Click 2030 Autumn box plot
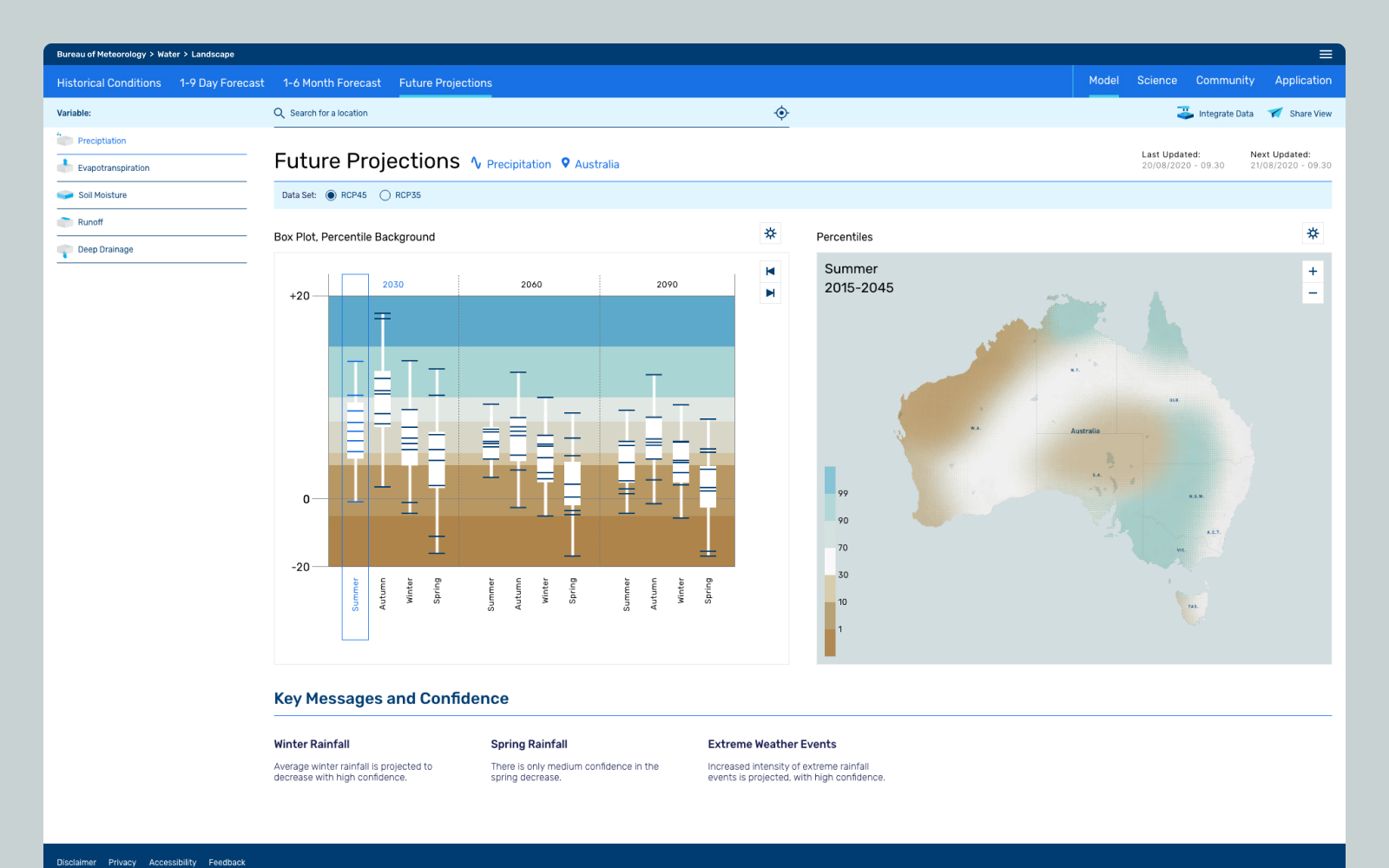The height and width of the screenshot is (868, 1389). tap(382, 399)
